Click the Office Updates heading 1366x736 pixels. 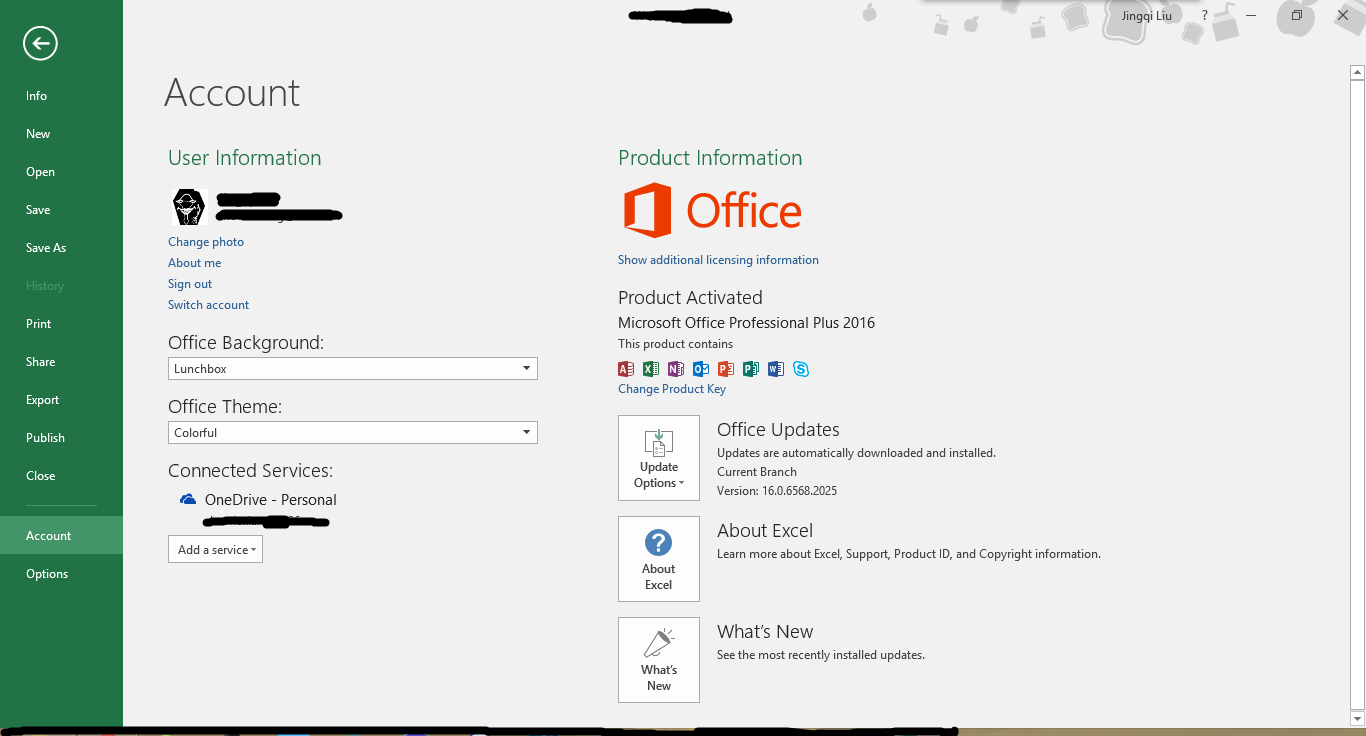click(778, 430)
